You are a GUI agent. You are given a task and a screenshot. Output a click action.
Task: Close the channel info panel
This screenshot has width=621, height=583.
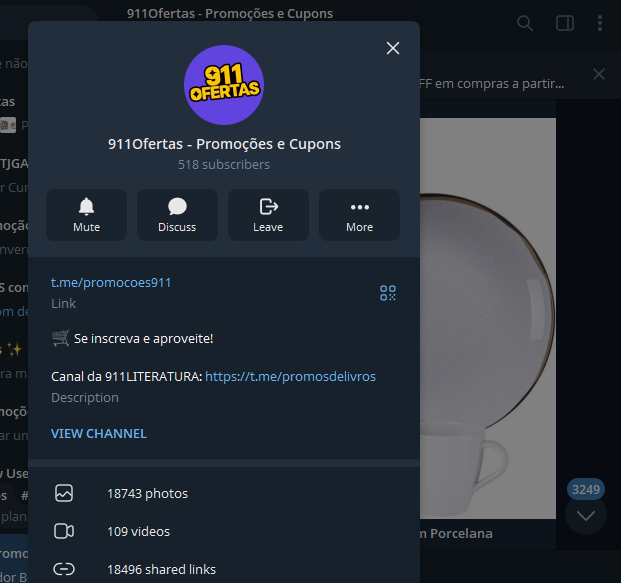coord(392,48)
